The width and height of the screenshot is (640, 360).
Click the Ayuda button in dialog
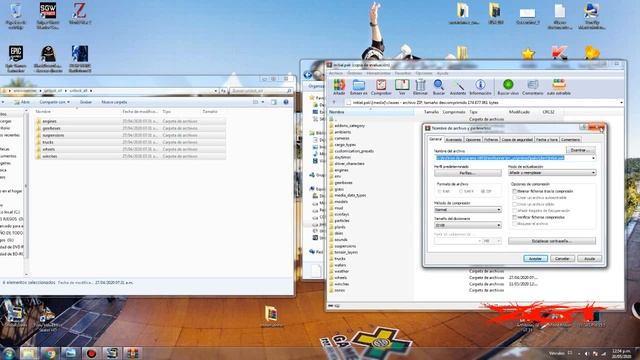click(589, 259)
